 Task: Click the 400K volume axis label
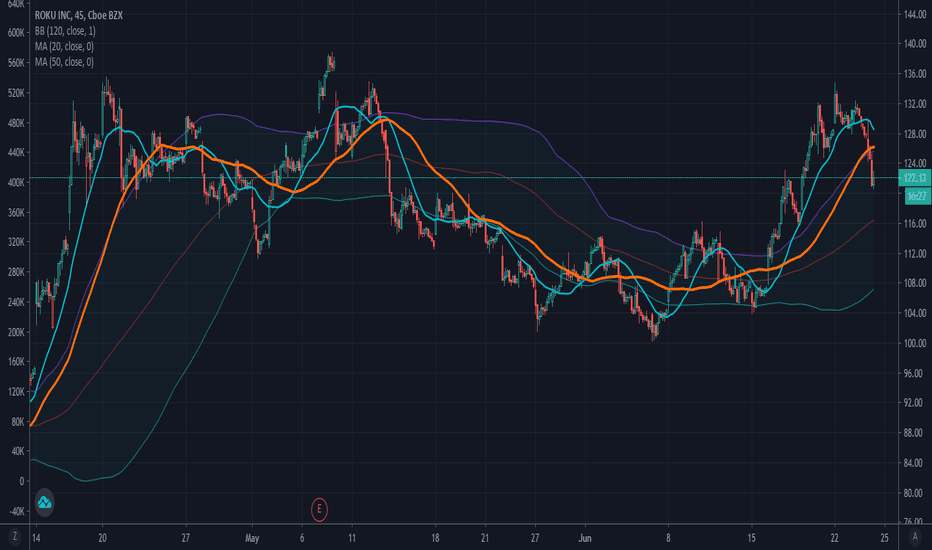[x=16, y=183]
